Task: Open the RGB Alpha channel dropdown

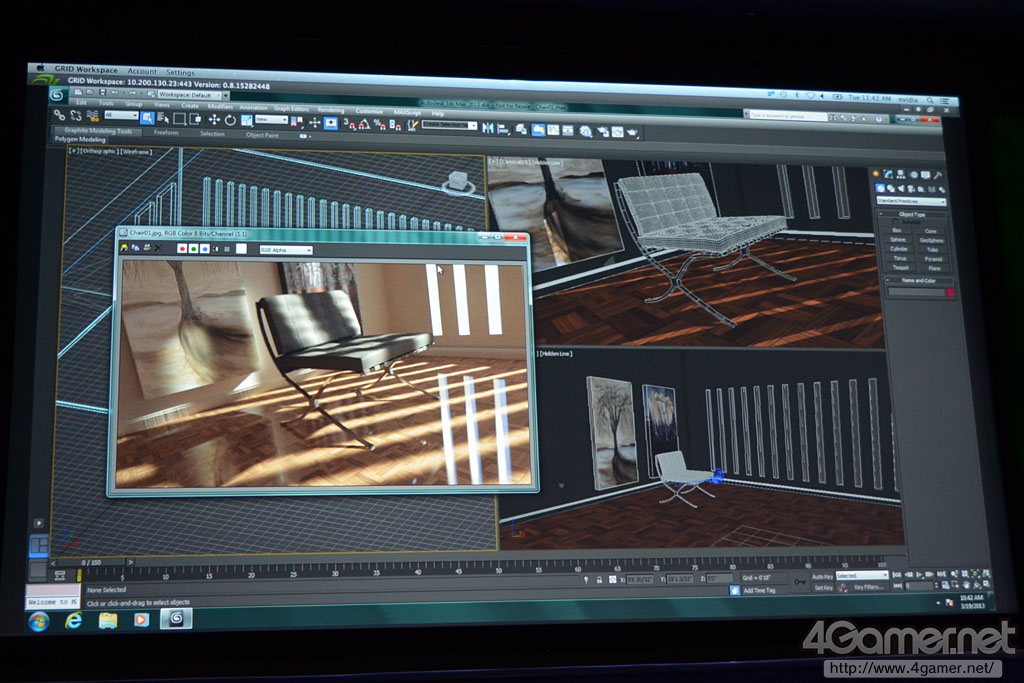Action: [x=285, y=250]
